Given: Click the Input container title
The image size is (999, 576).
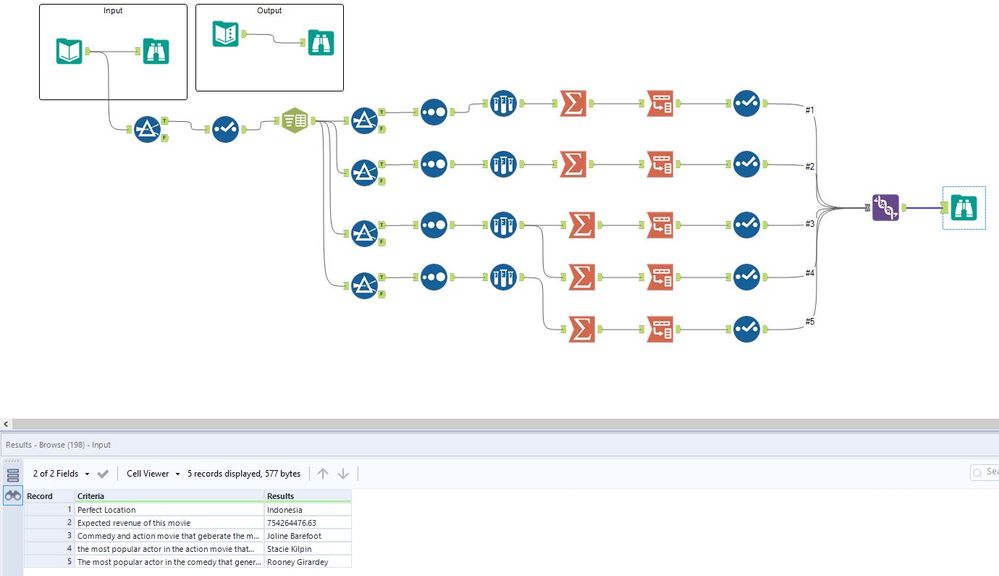Looking at the screenshot, I should point(113,10).
